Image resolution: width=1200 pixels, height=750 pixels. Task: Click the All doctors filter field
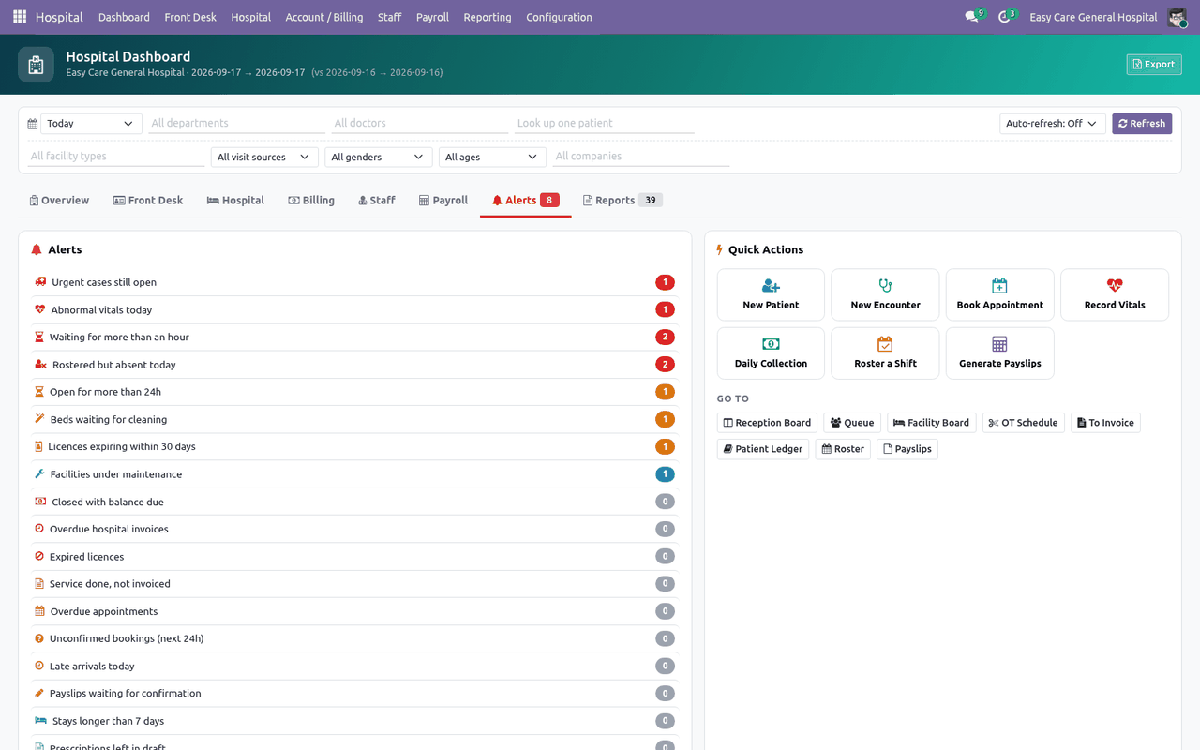point(419,124)
